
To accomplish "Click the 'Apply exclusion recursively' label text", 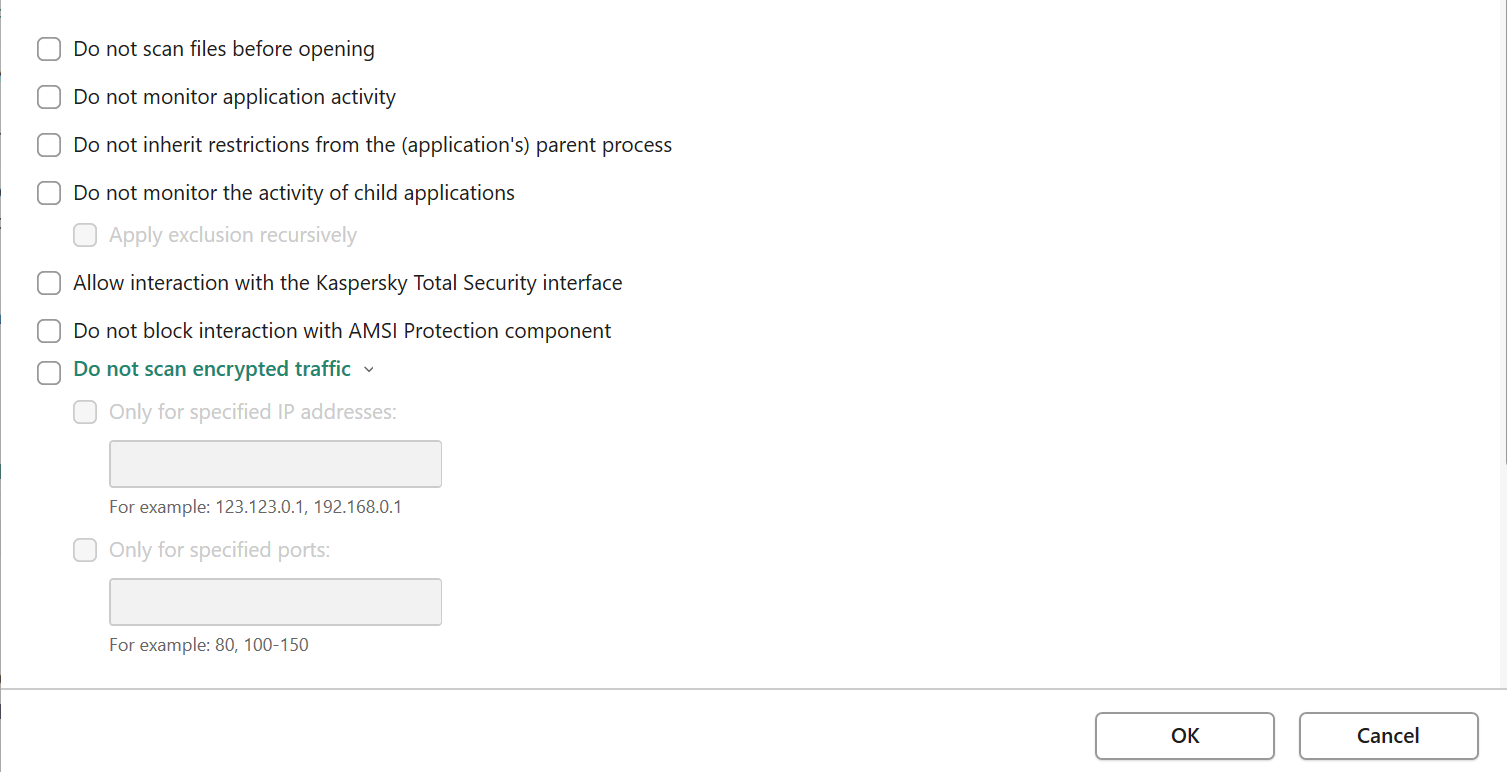I will 232,235.
